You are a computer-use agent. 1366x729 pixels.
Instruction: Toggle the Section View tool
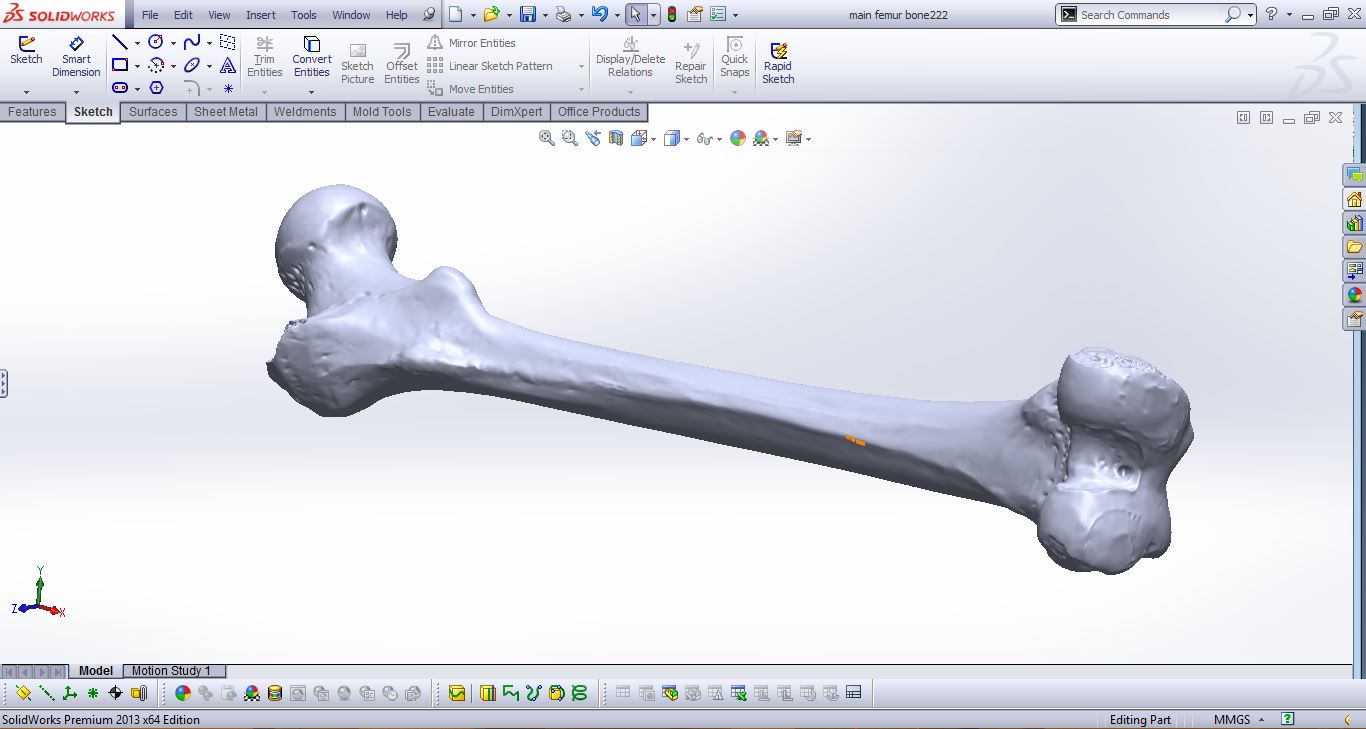pos(618,138)
